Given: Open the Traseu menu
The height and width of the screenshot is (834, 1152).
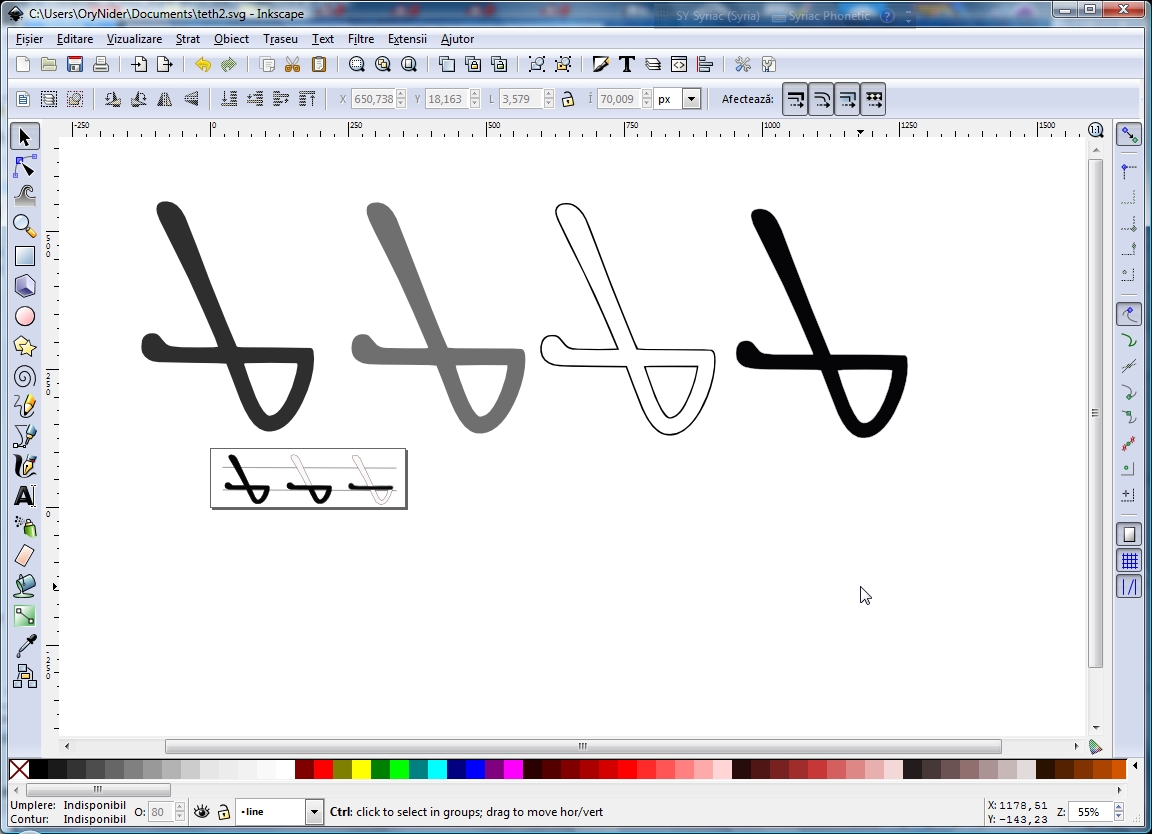Looking at the screenshot, I should (280, 39).
